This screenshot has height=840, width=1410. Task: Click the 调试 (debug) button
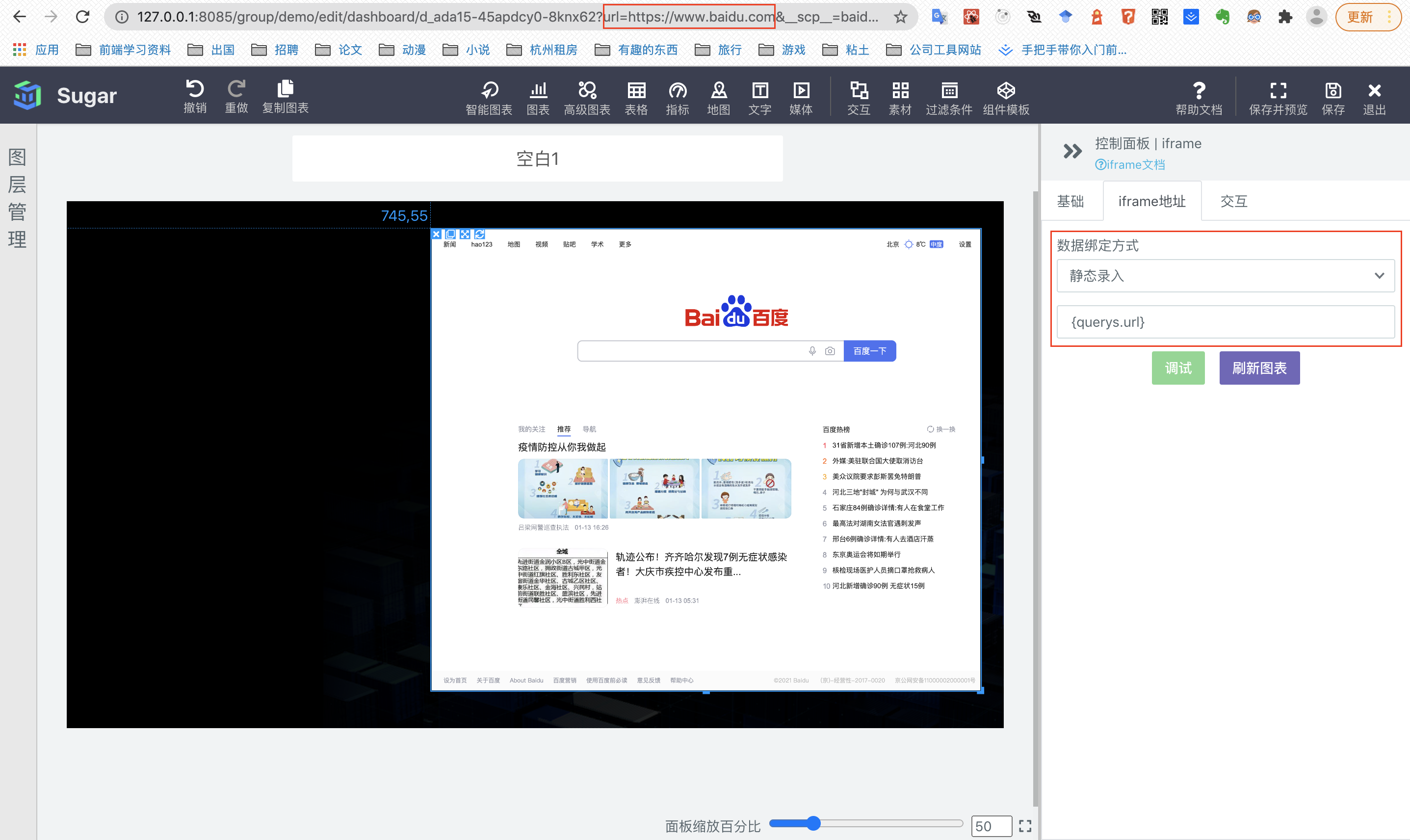click(1178, 368)
